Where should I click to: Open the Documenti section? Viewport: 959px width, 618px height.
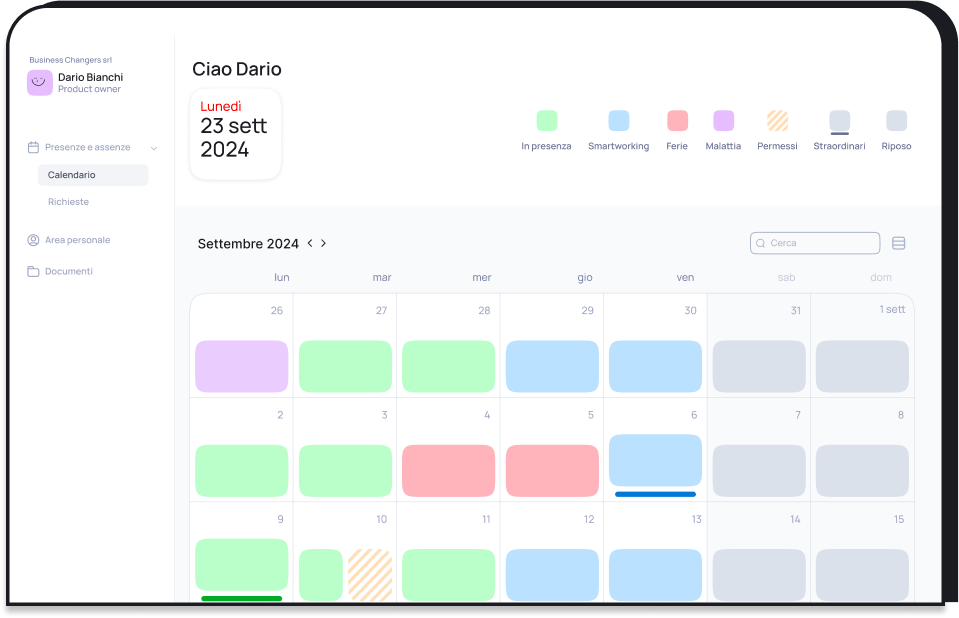(x=69, y=271)
